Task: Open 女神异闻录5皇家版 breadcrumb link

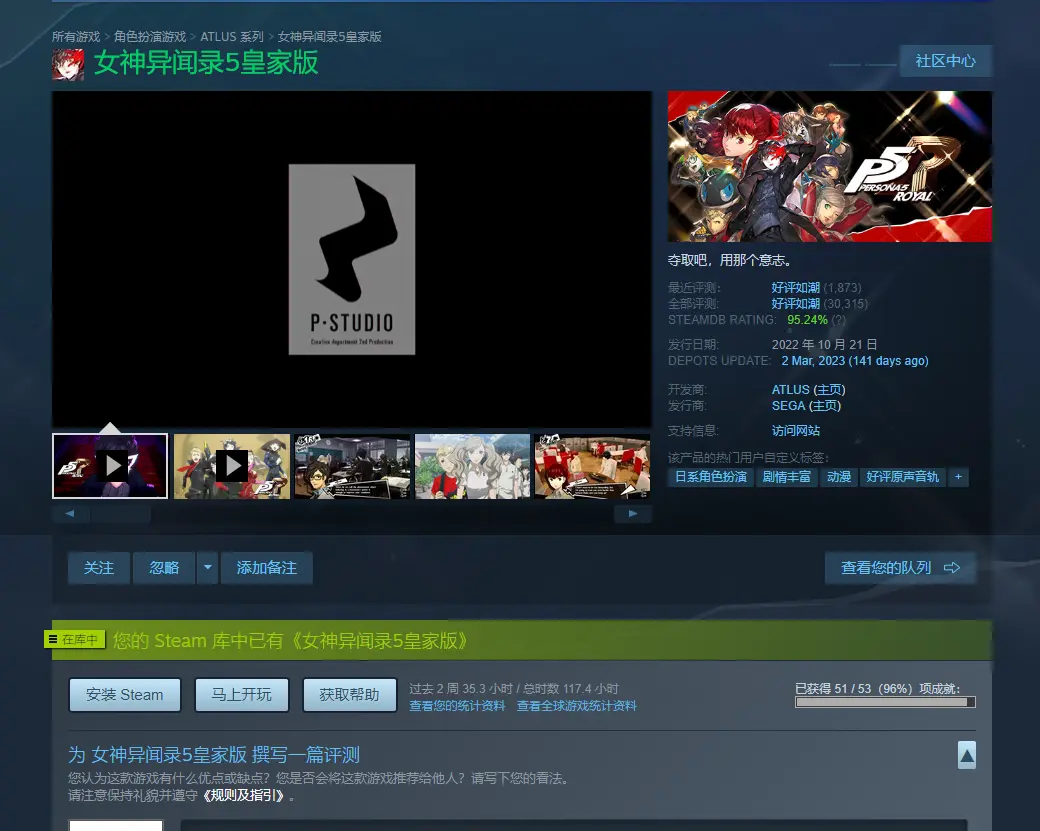Action: [x=330, y=36]
